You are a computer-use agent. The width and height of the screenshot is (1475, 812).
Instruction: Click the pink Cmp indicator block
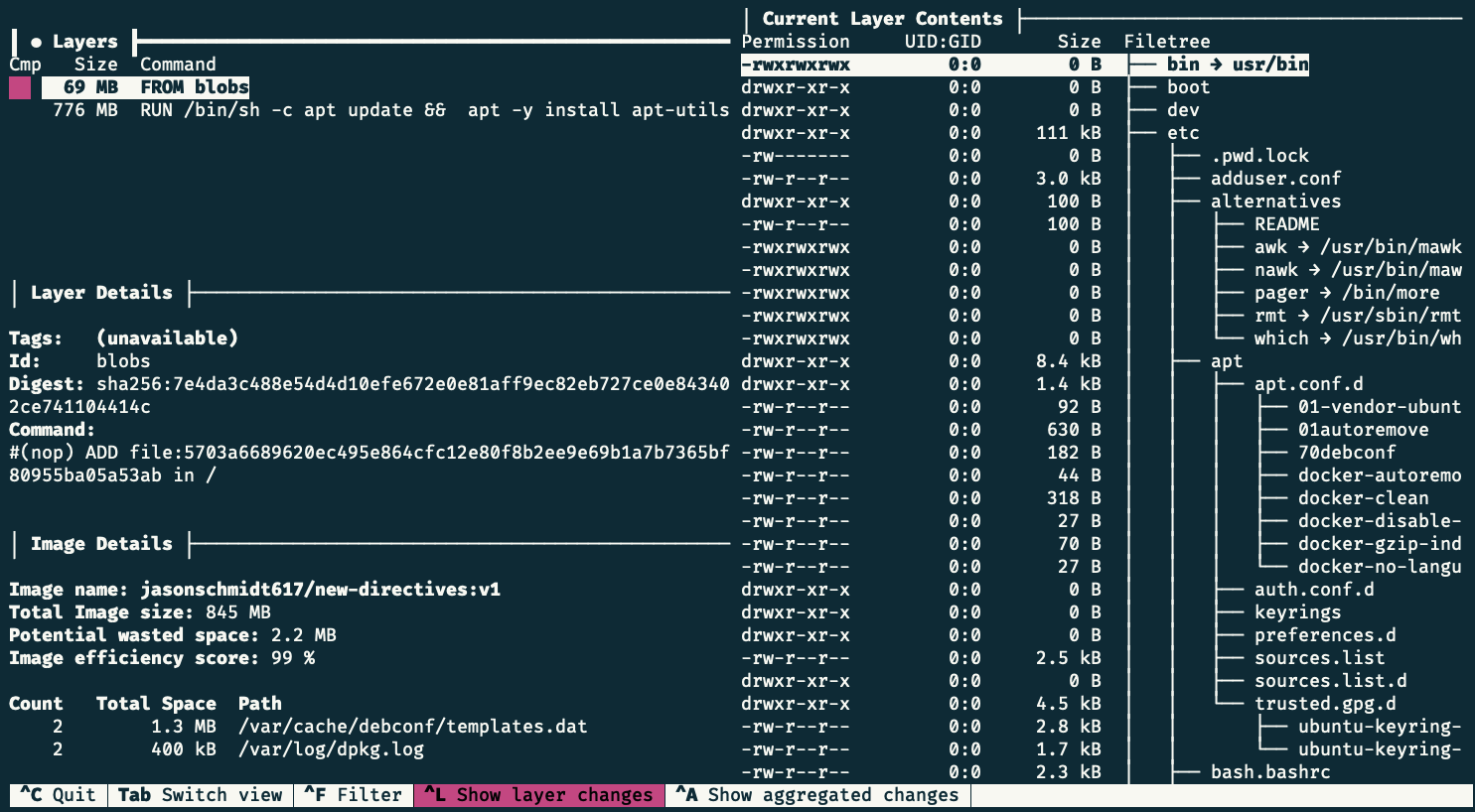[20, 87]
